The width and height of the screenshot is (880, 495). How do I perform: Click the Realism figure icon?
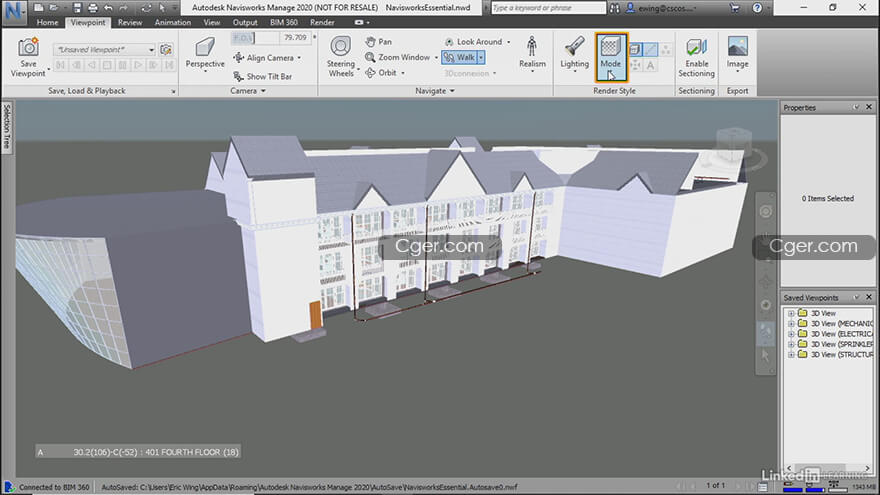pyautogui.click(x=531, y=47)
